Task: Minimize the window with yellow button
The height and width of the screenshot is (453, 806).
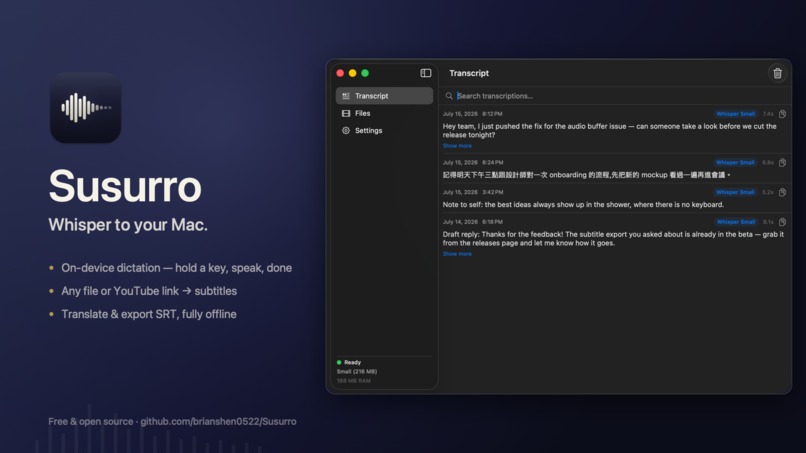Action: (x=352, y=73)
